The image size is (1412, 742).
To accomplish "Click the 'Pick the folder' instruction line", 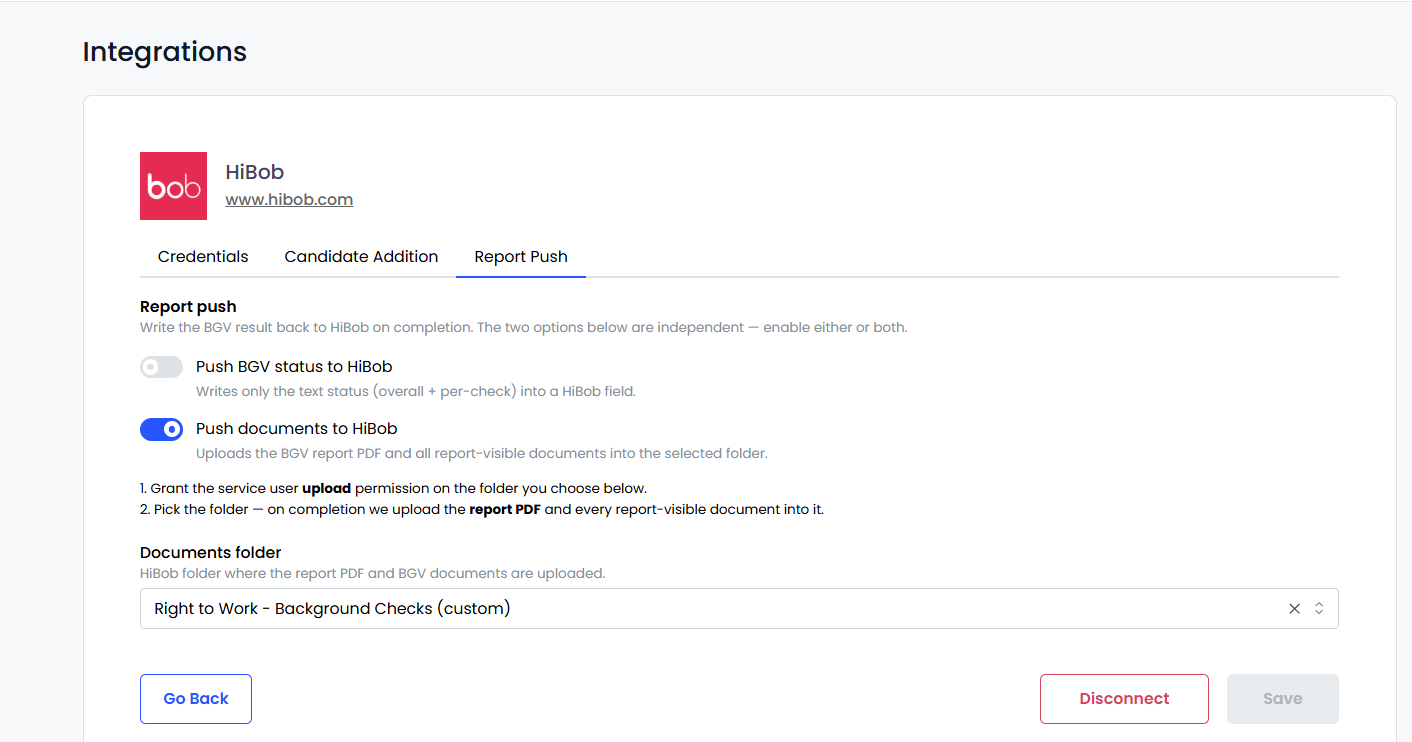I will 482,510.
